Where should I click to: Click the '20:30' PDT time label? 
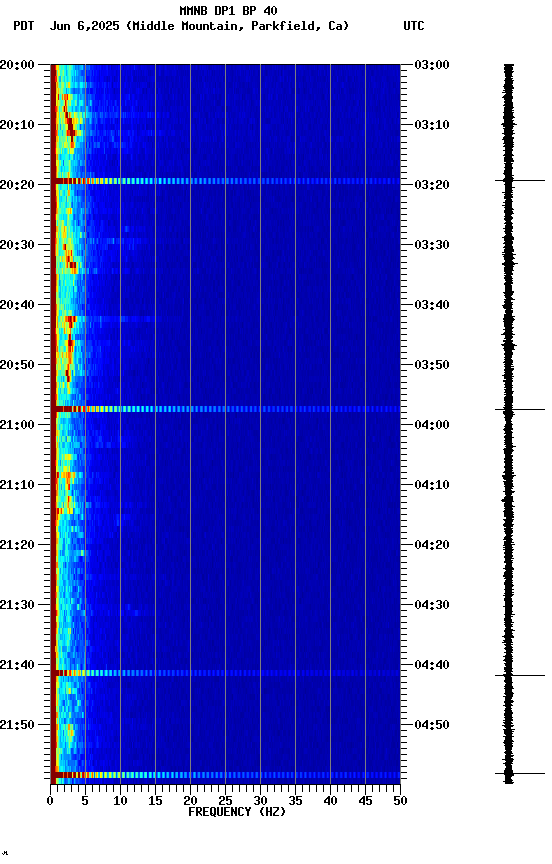click(17, 245)
